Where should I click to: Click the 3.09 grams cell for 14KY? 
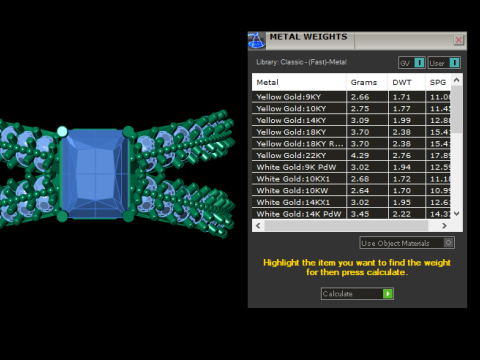(x=367, y=120)
